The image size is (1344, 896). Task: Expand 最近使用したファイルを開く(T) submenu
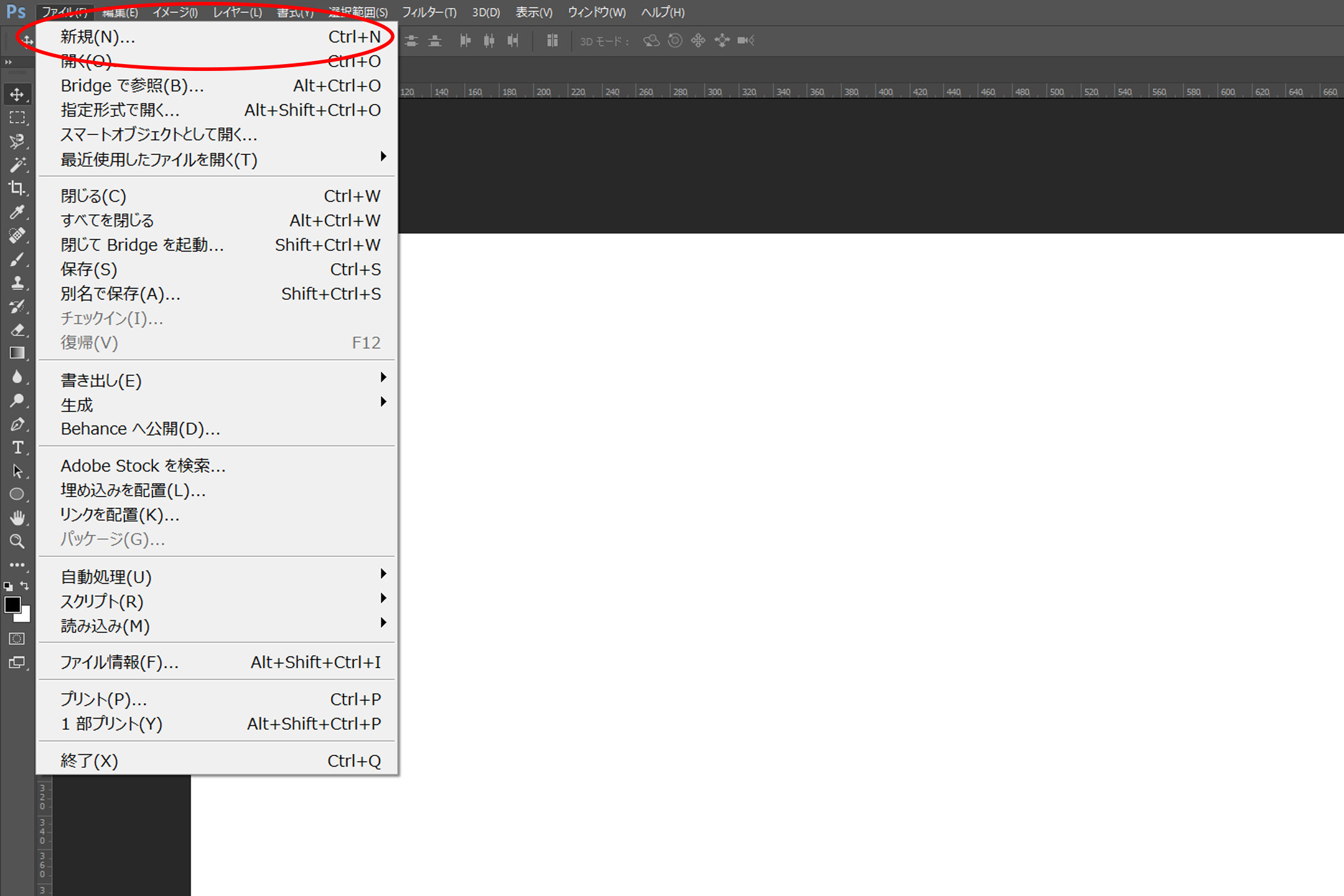218,159
